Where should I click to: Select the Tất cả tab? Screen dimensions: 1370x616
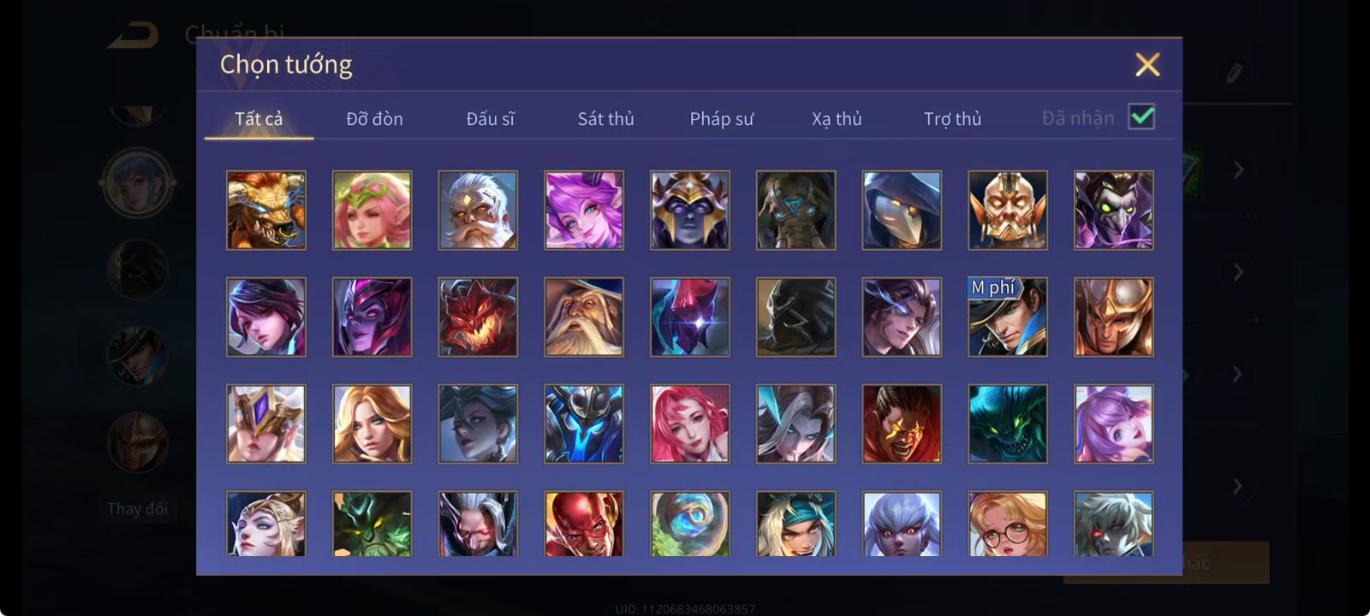click(x=259, y=119)
